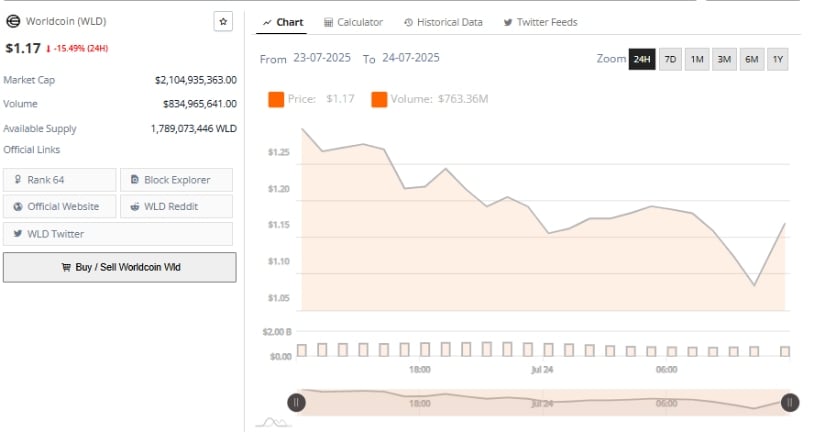
Task: Open the Chart tab
Action: coord(283,22)
